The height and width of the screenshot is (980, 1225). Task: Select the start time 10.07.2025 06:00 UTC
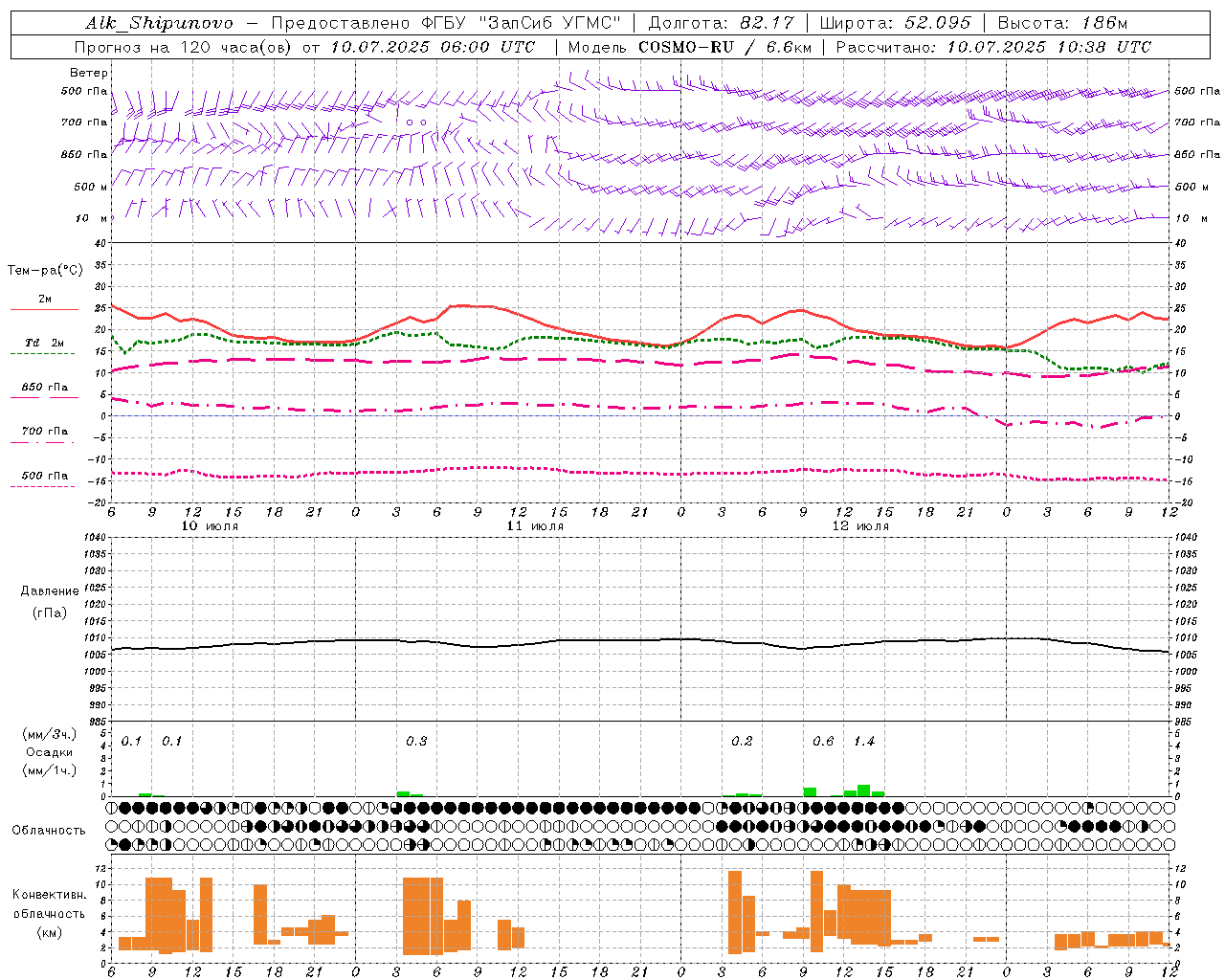[x=433, y=47]
